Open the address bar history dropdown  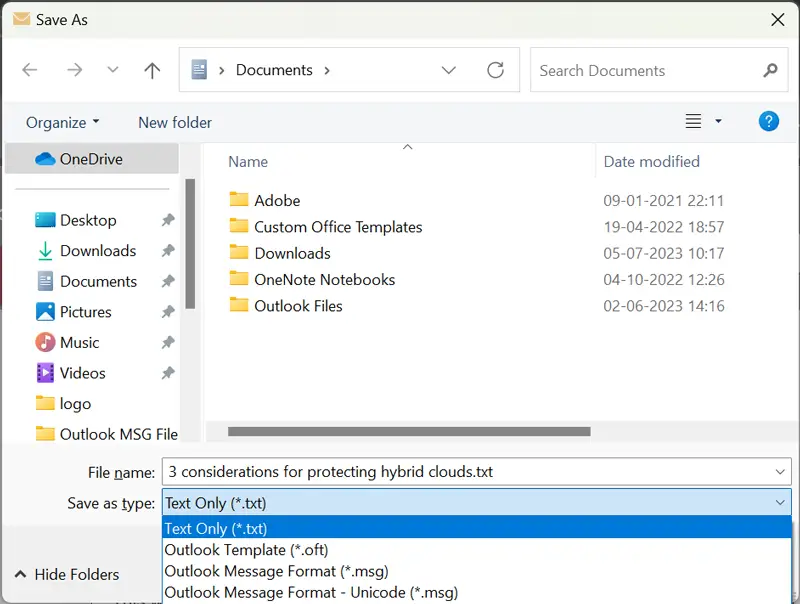tap(449, 70)
